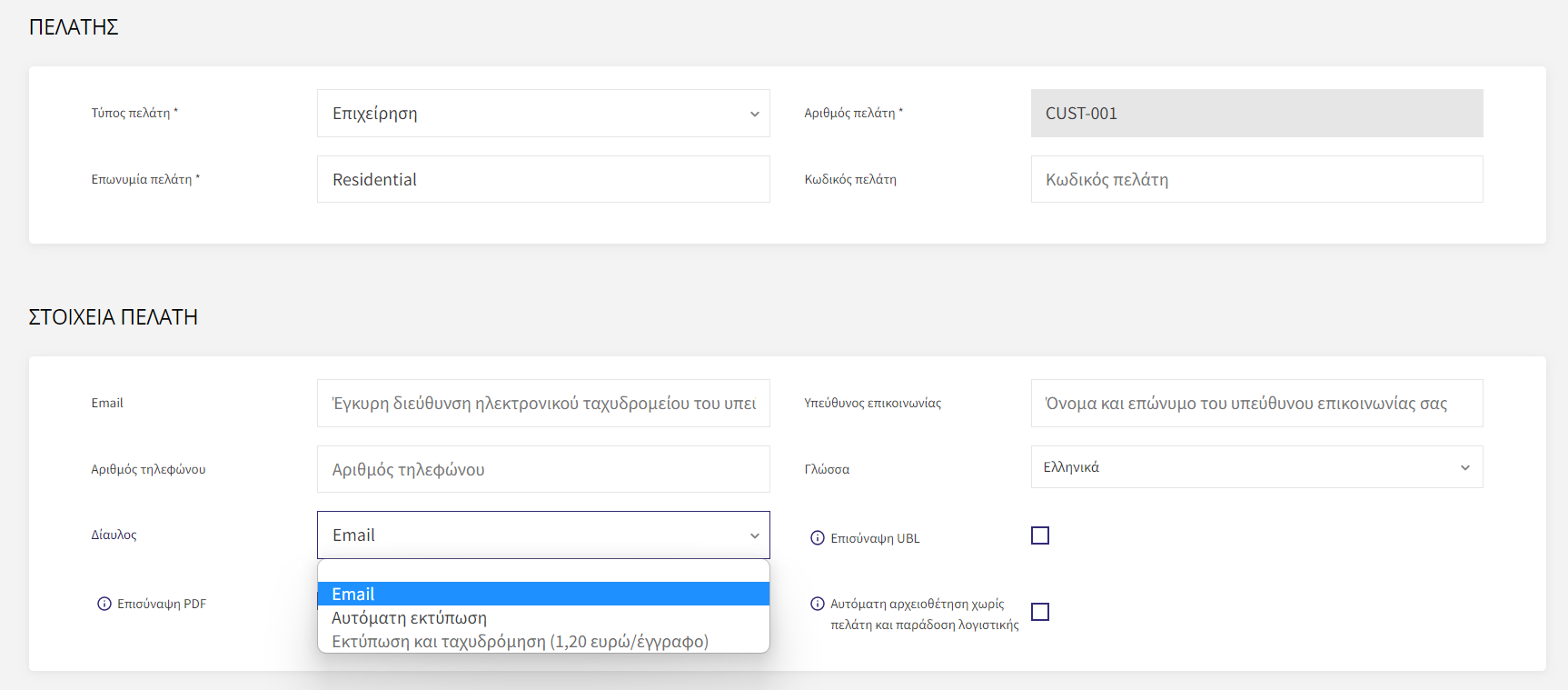Click the Δίαυλος field label

click(x=114, y=535)
